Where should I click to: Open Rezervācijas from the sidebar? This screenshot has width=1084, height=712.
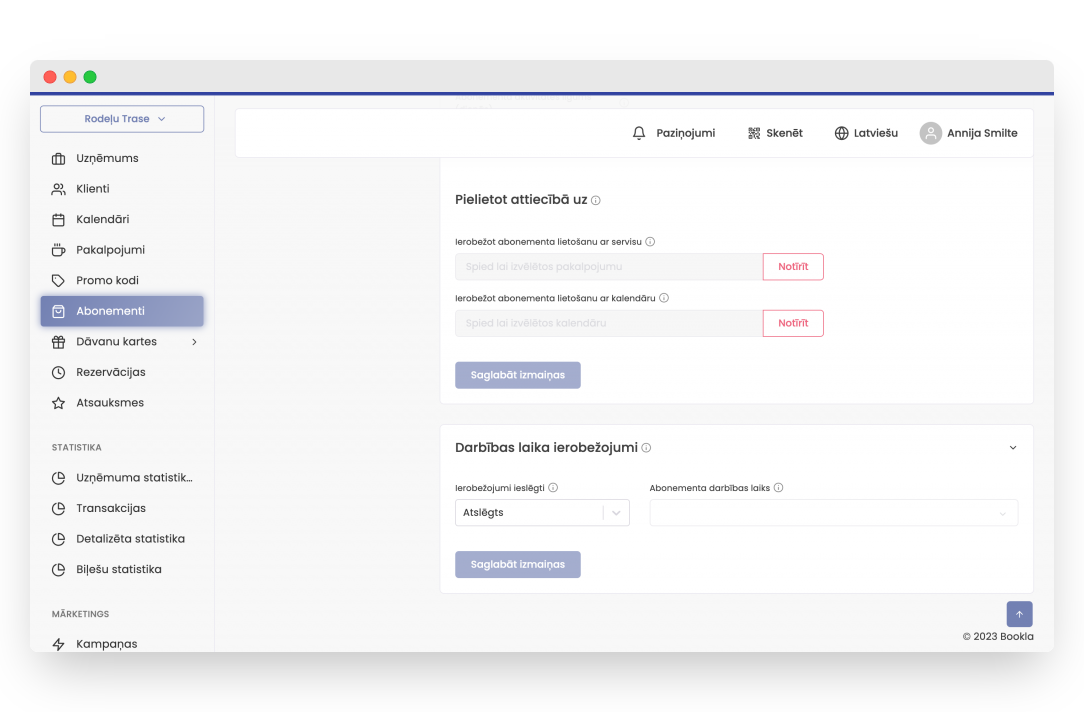click(x=110, y=372)
